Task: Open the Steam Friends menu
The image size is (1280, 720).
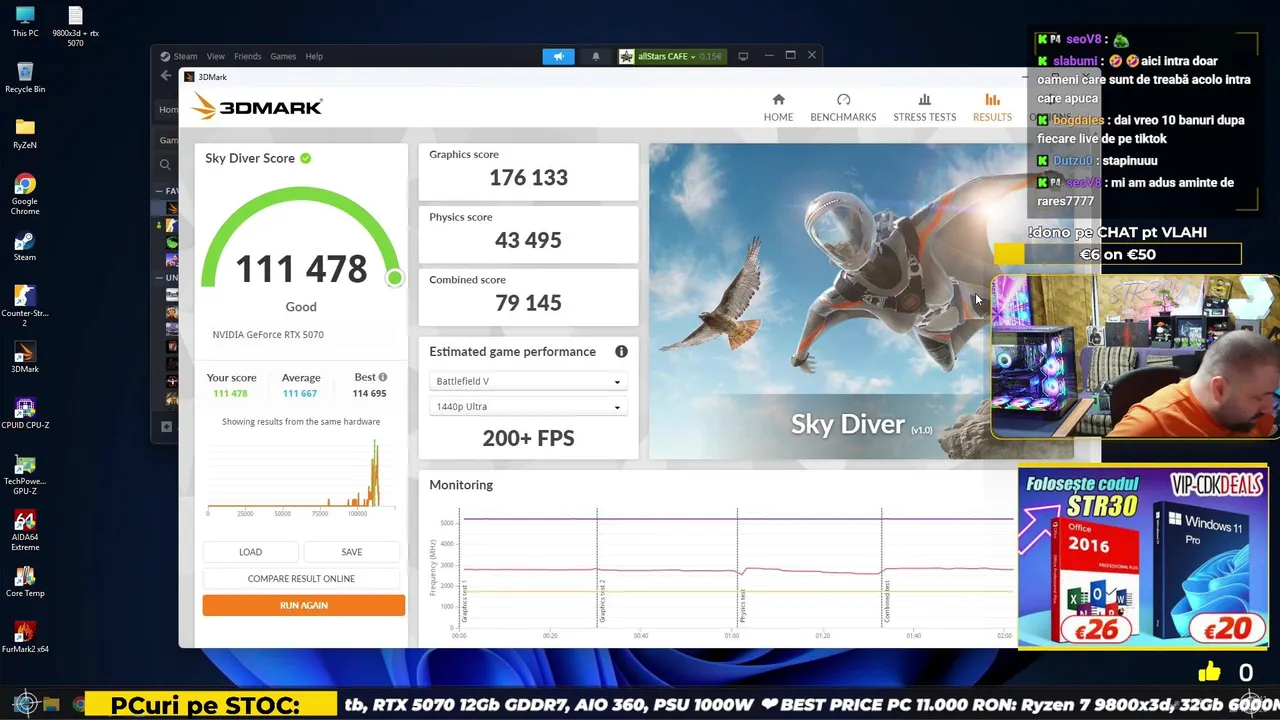Action: (247, 56)
